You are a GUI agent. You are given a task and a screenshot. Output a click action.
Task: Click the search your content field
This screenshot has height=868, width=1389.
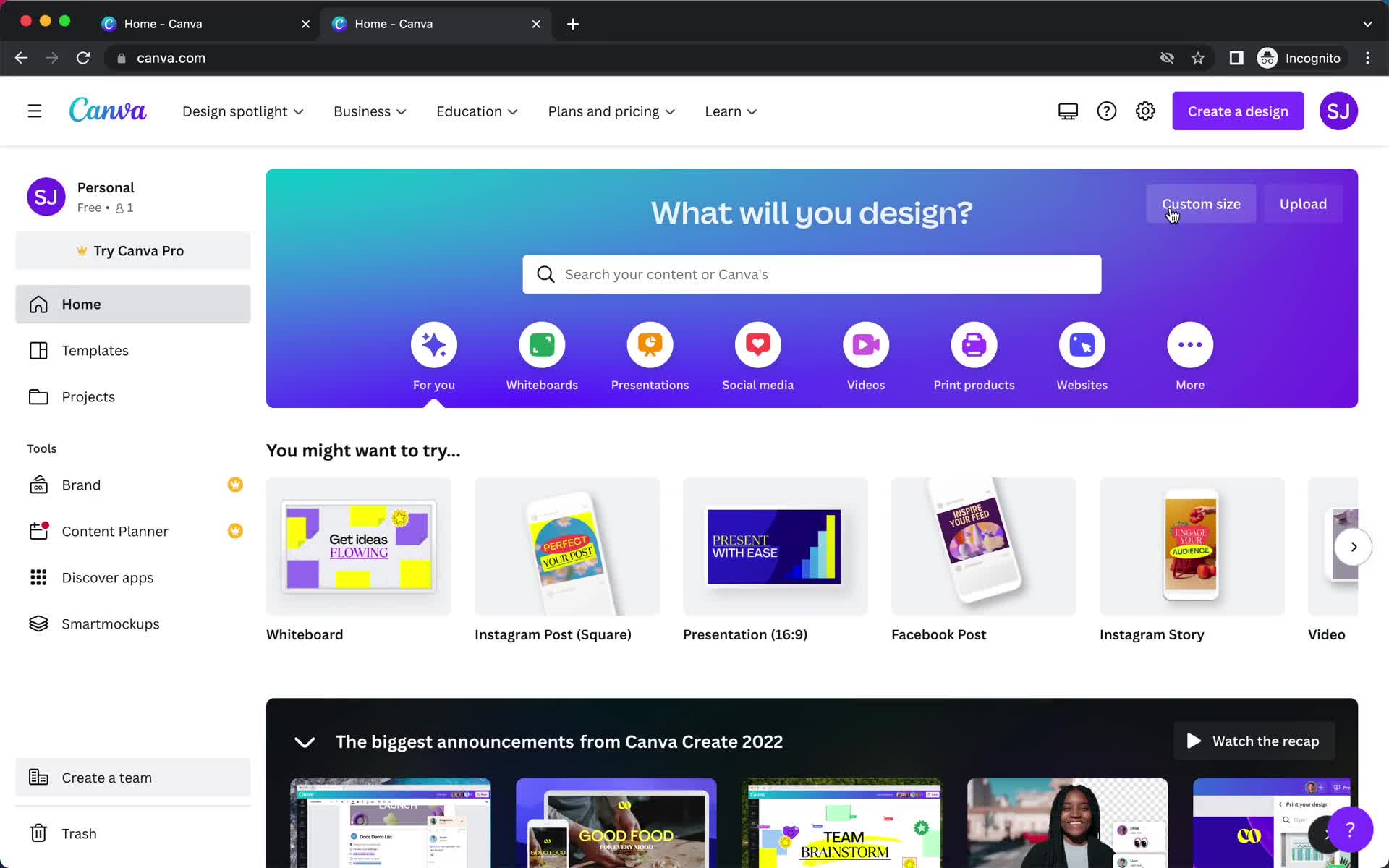tap(812, 275)
